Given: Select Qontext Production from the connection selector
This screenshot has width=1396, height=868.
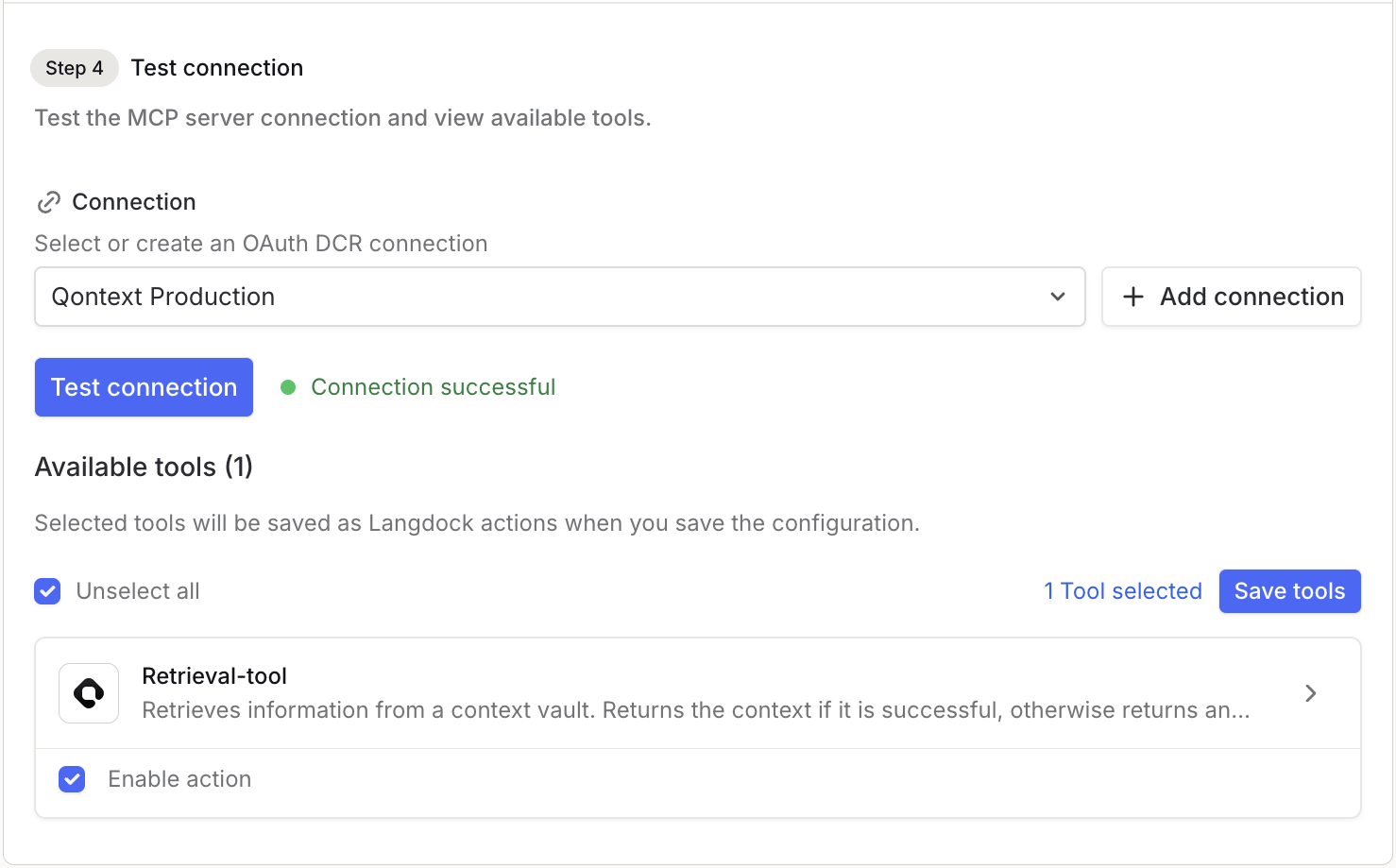Looking at the screenshot, I should pyautogui.click(x=559, y=297).
